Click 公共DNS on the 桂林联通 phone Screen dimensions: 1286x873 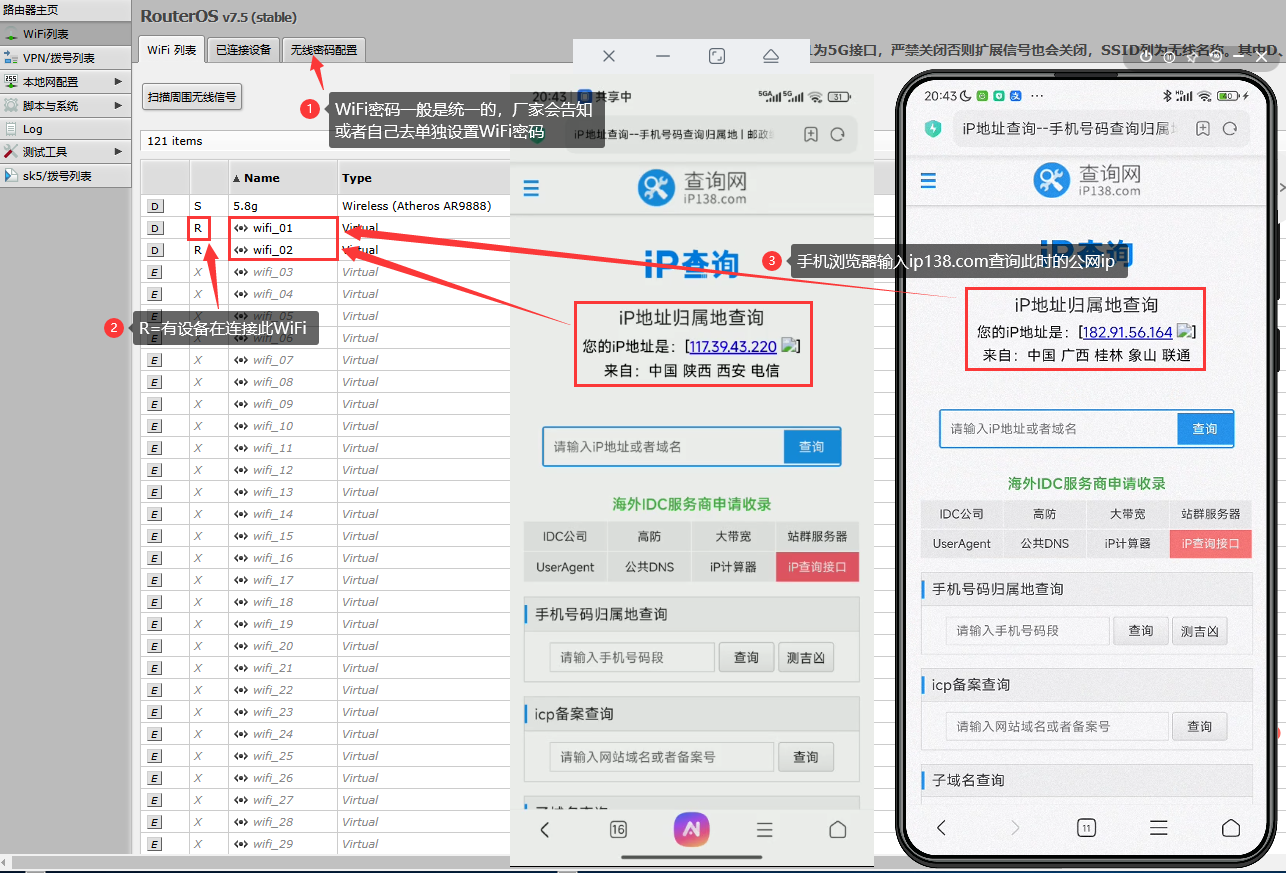(1045, 544)
